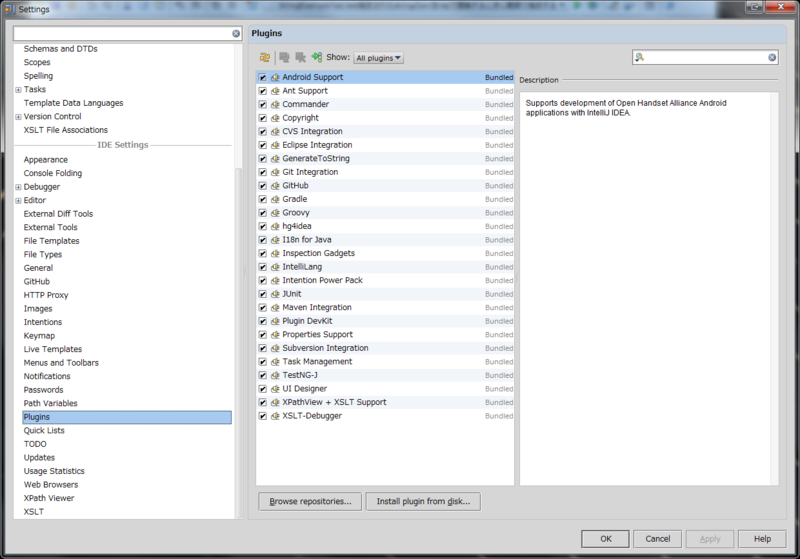Click the collapse all plugins toolbar icon
This screenshot has width=800, height=559.
(x=301, y=58)
